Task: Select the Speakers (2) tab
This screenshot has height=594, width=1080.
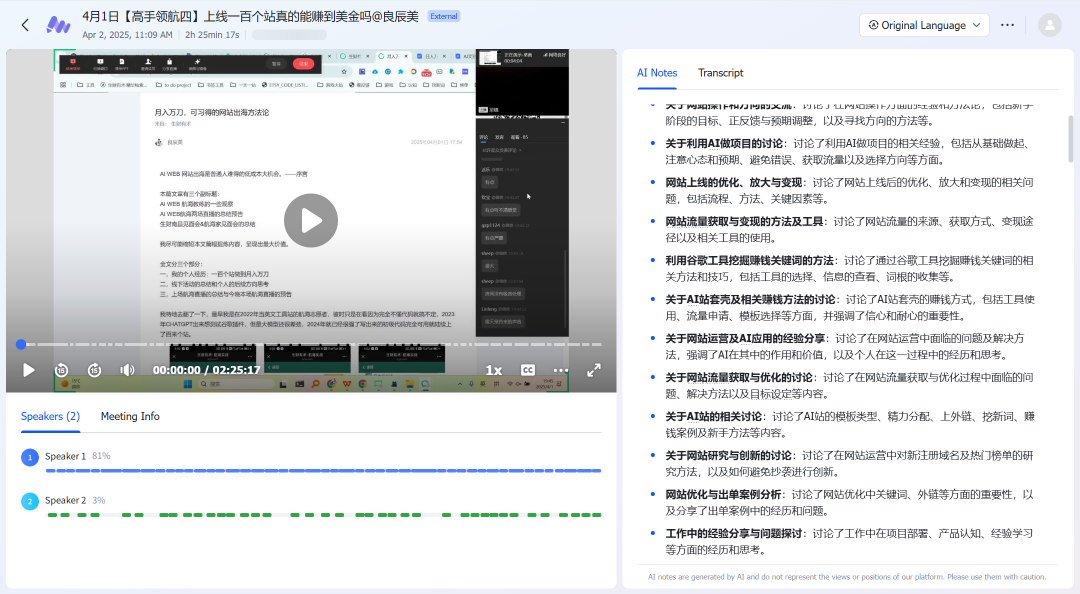Action: (x=50, y=416)
